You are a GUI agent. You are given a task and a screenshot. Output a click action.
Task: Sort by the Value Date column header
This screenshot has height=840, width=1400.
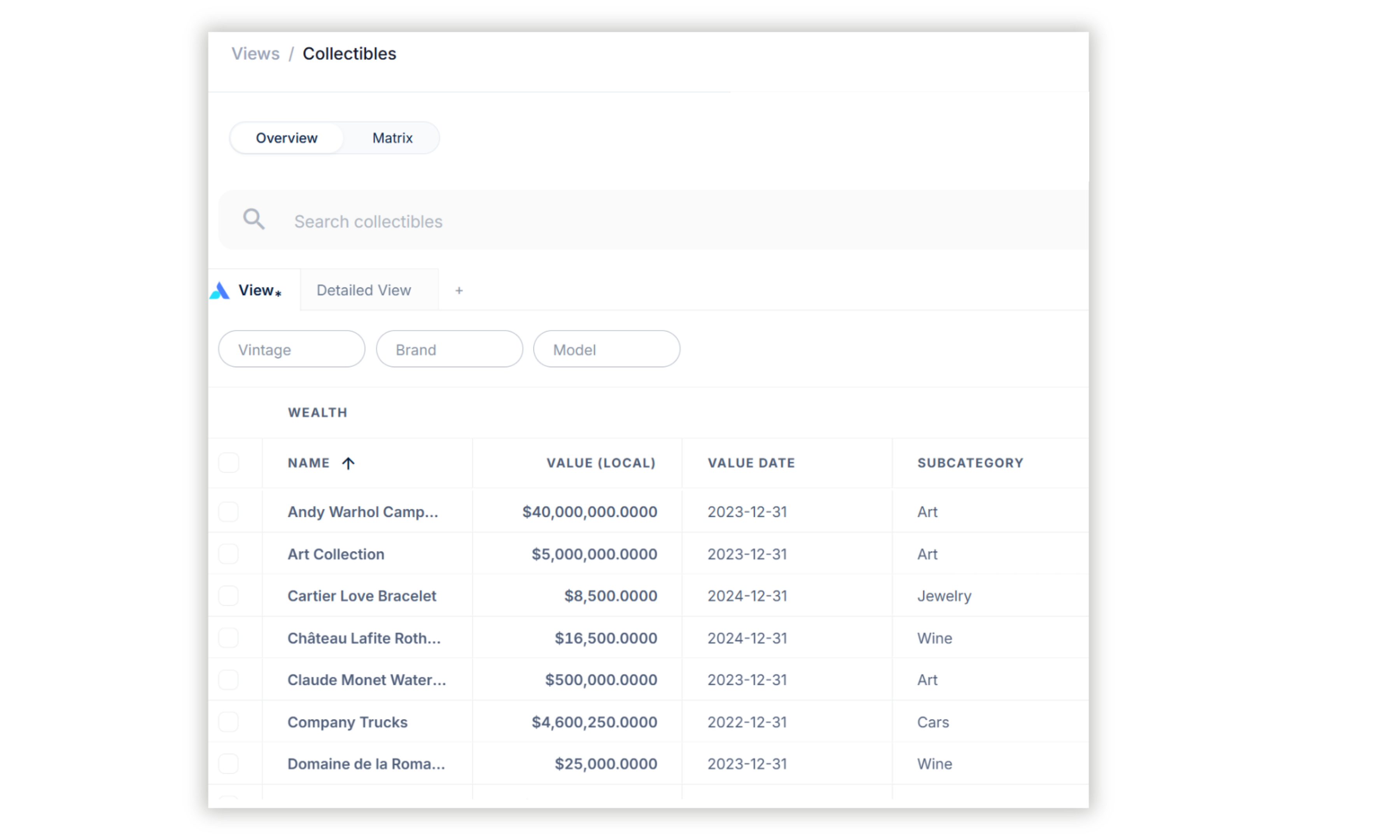click(x=751, y=463)
